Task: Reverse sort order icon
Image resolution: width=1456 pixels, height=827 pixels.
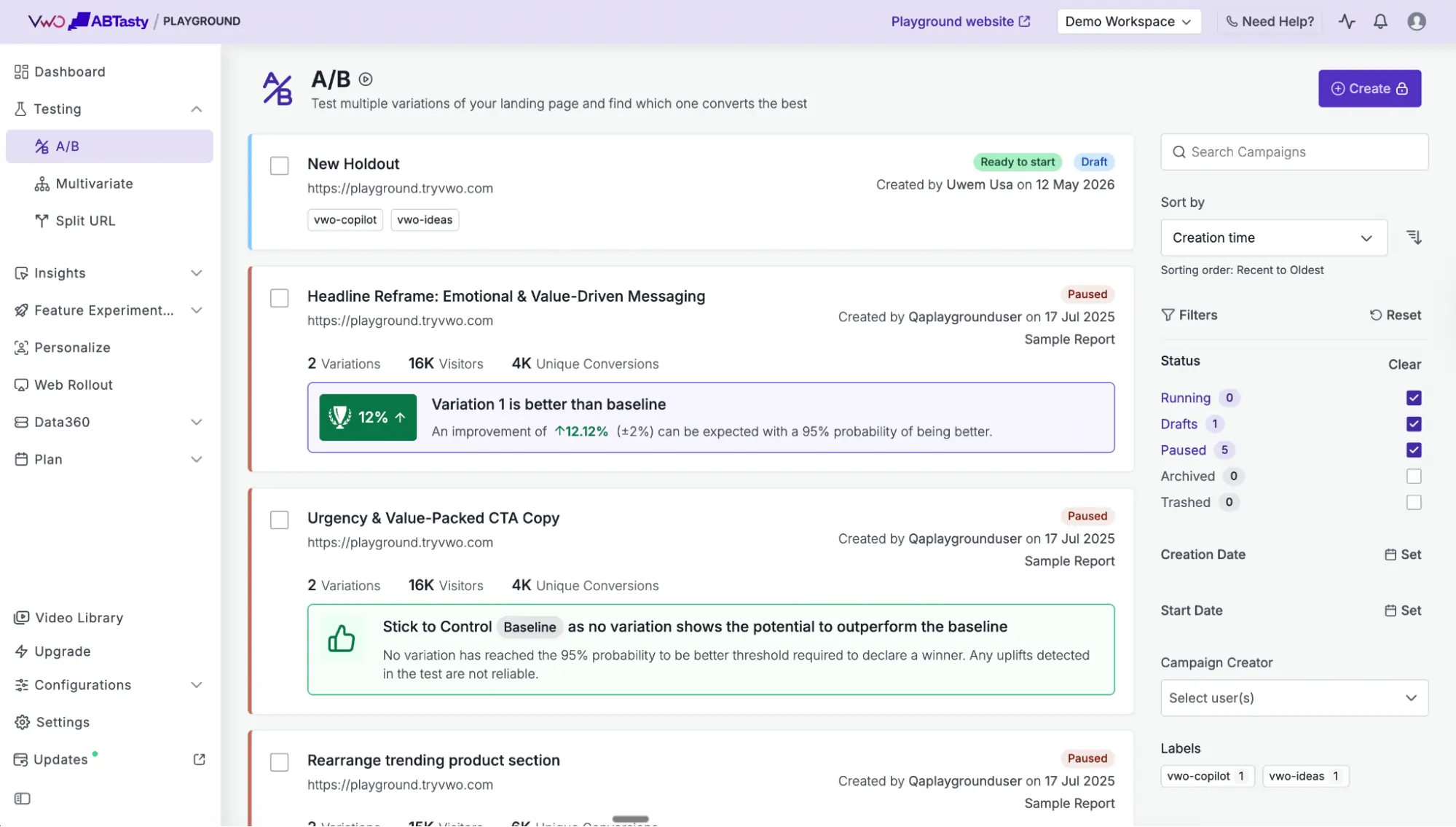Action: 1414,238
